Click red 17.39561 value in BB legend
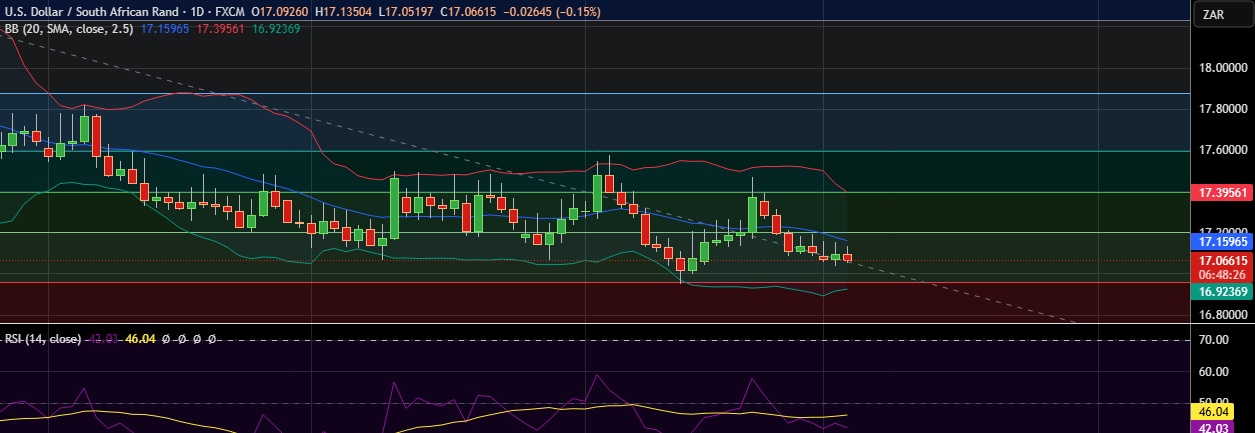This screenshot has height=433, width=1255. click(220, 29)
